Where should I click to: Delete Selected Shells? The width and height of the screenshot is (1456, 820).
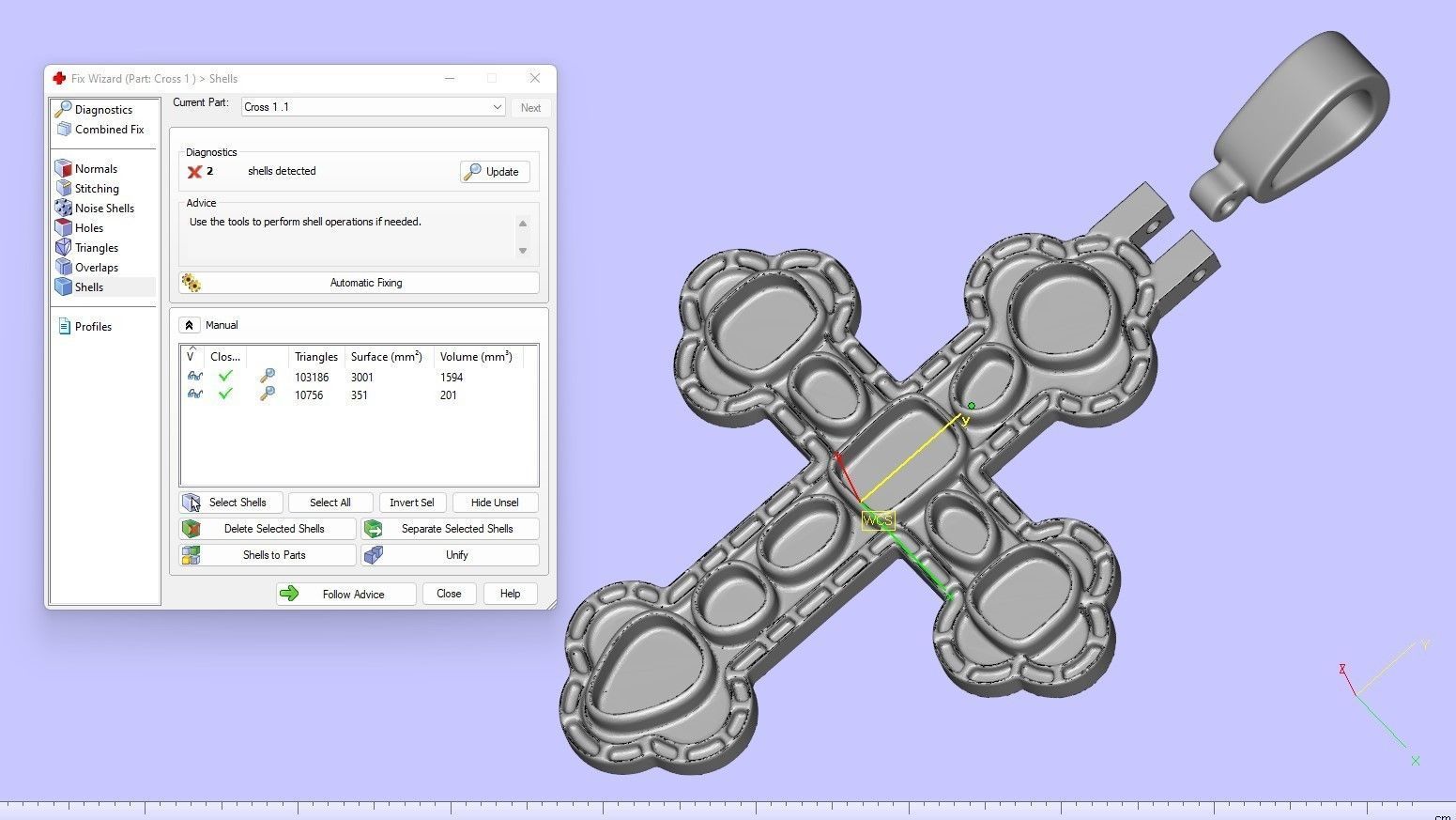(x=268, y=529)
